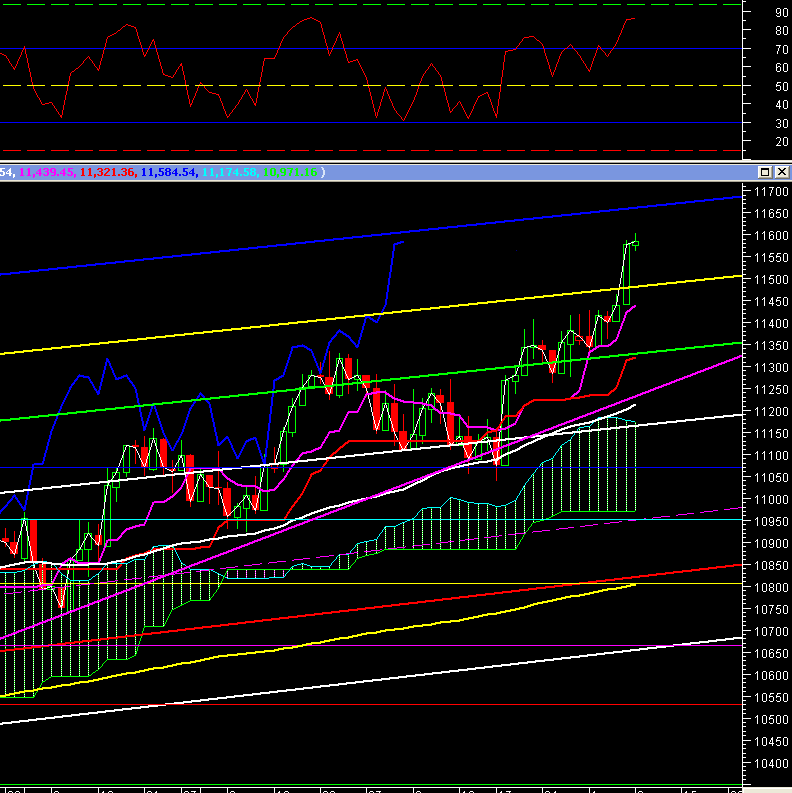Click the 10550 price axis label
792x793 pixels.
tap(771, 698)
